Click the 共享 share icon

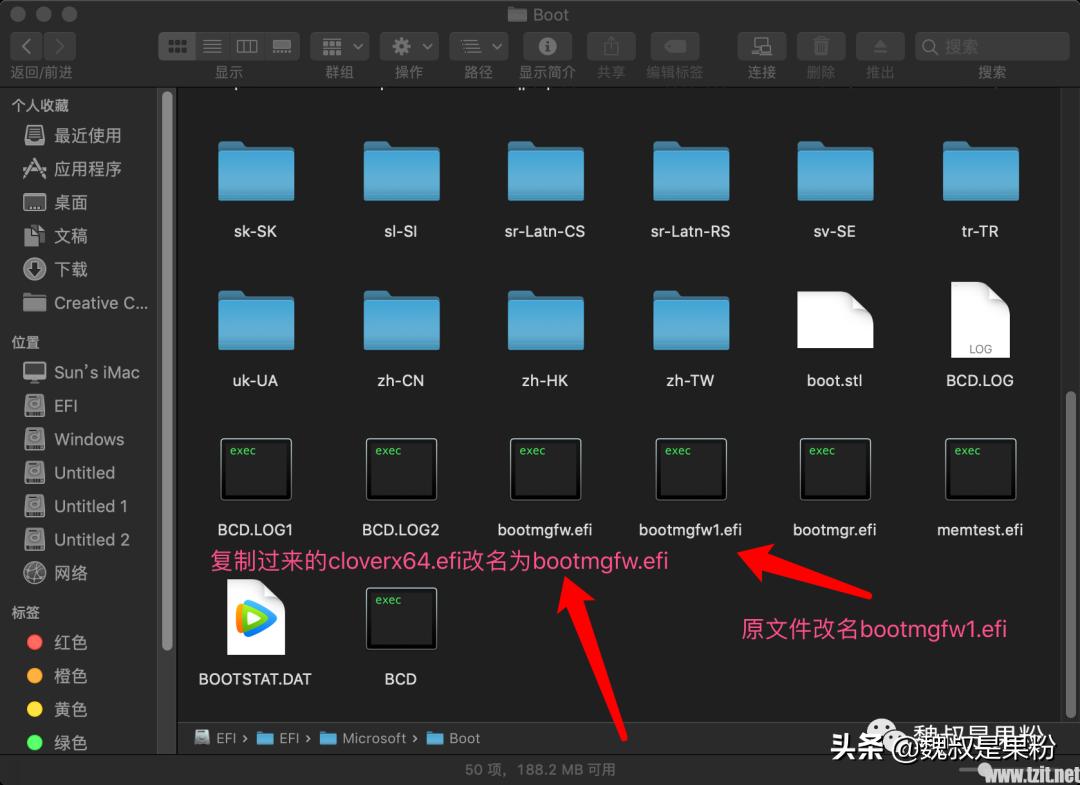(610, 46)
